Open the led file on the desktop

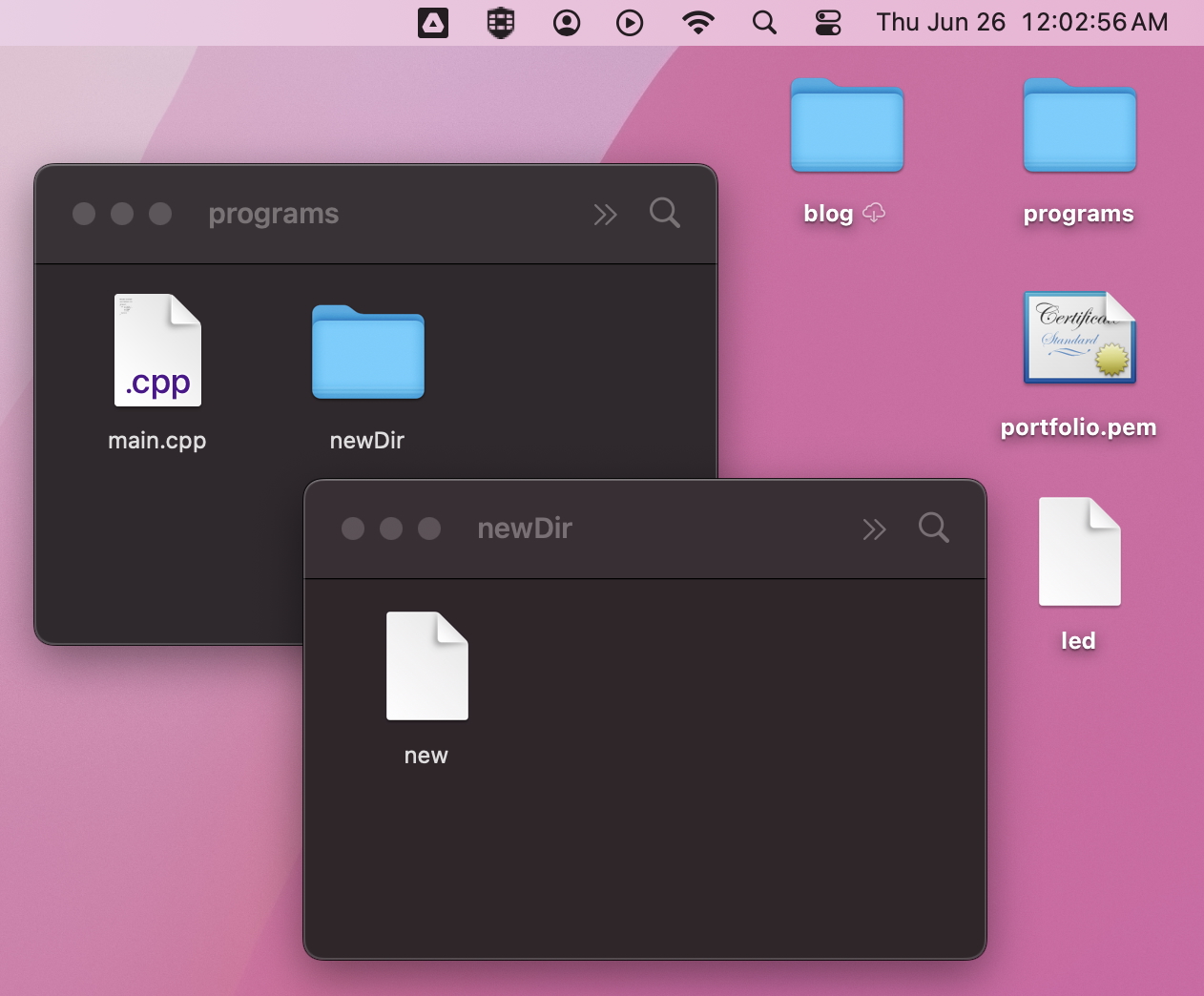[x=1079, y=552]
